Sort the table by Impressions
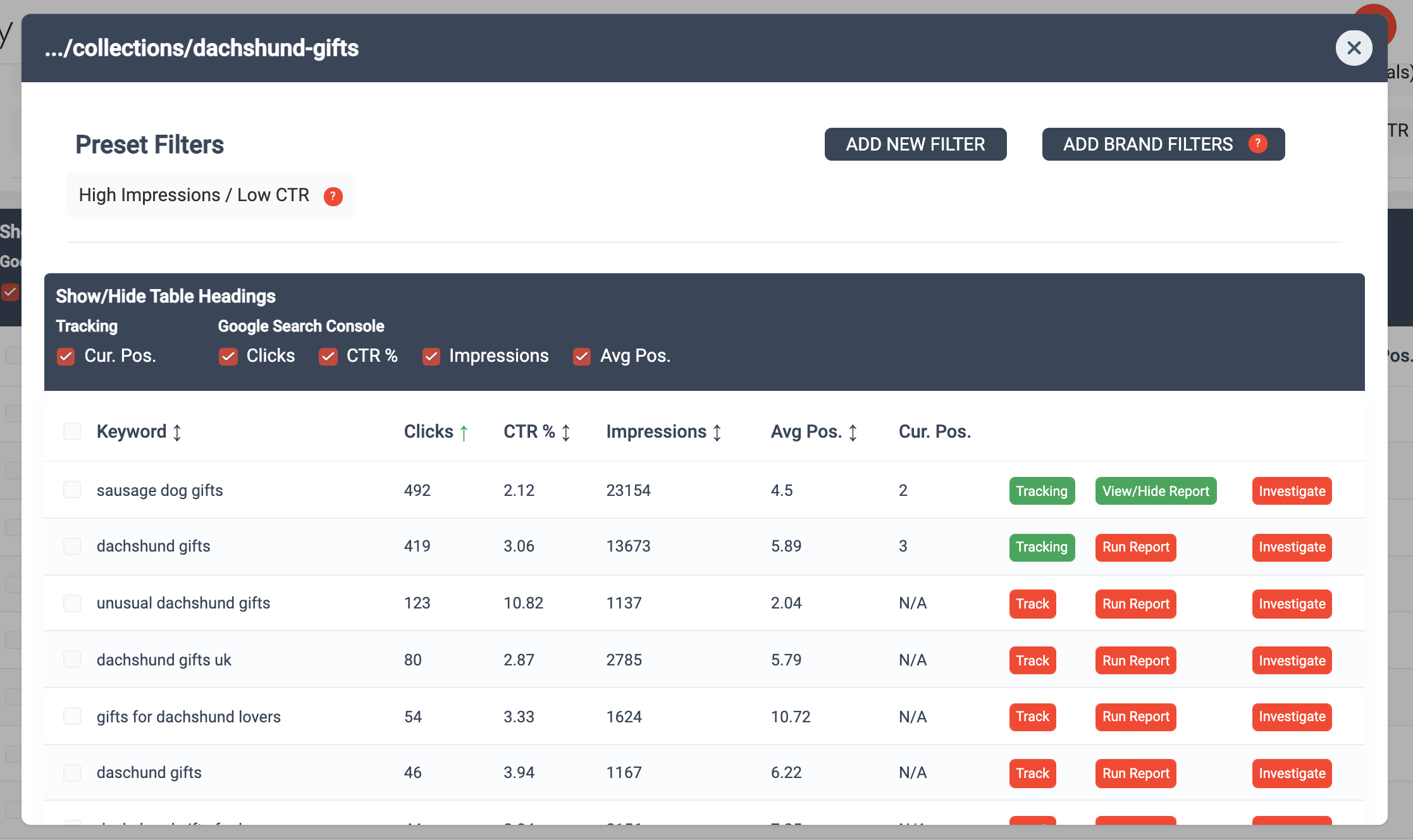This screenshot has height=840, width=1413. click(x=717, y=432)
